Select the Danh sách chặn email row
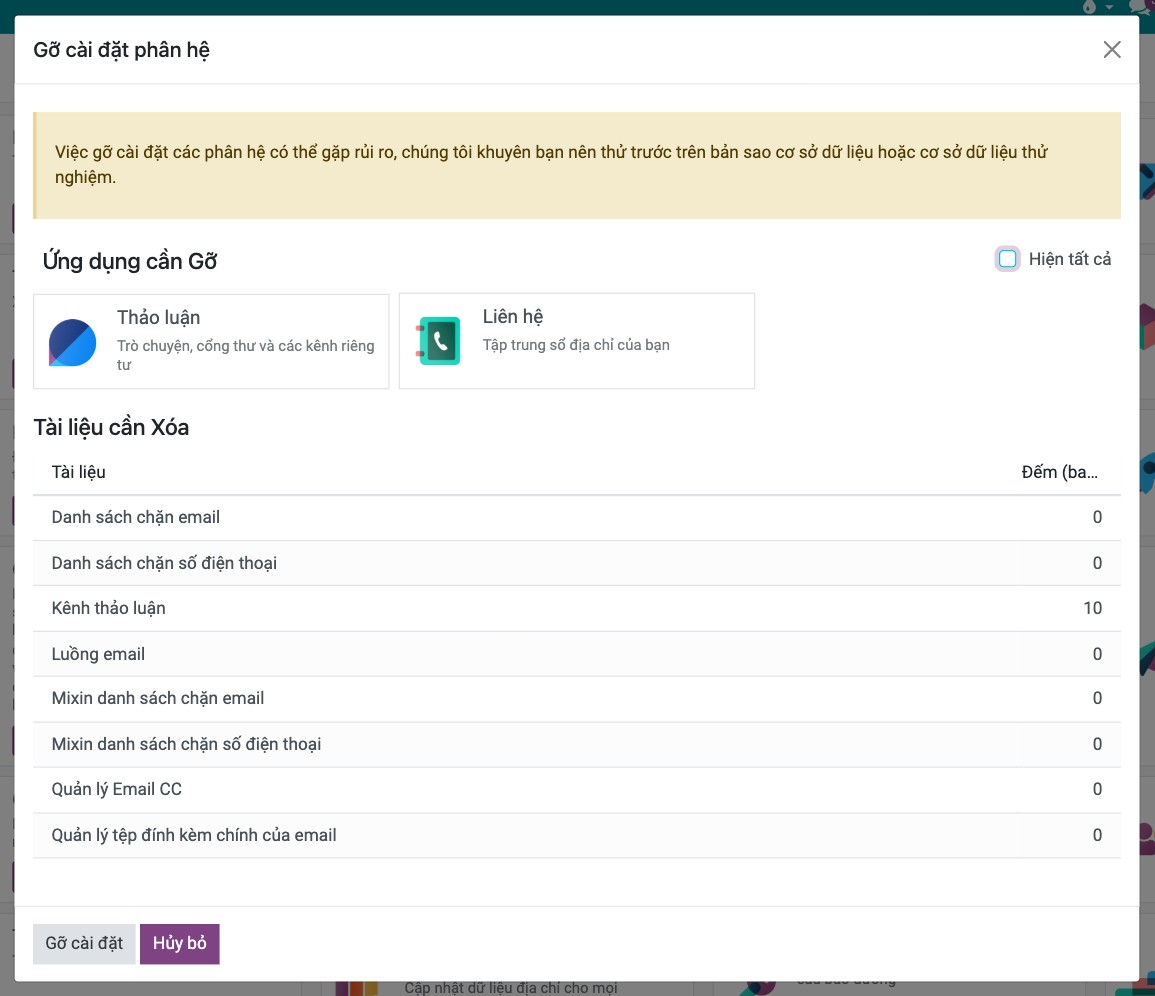Image resolution: width=1155 pixels, height=996 pixels. pyautogui.click(x=577, y=518)
